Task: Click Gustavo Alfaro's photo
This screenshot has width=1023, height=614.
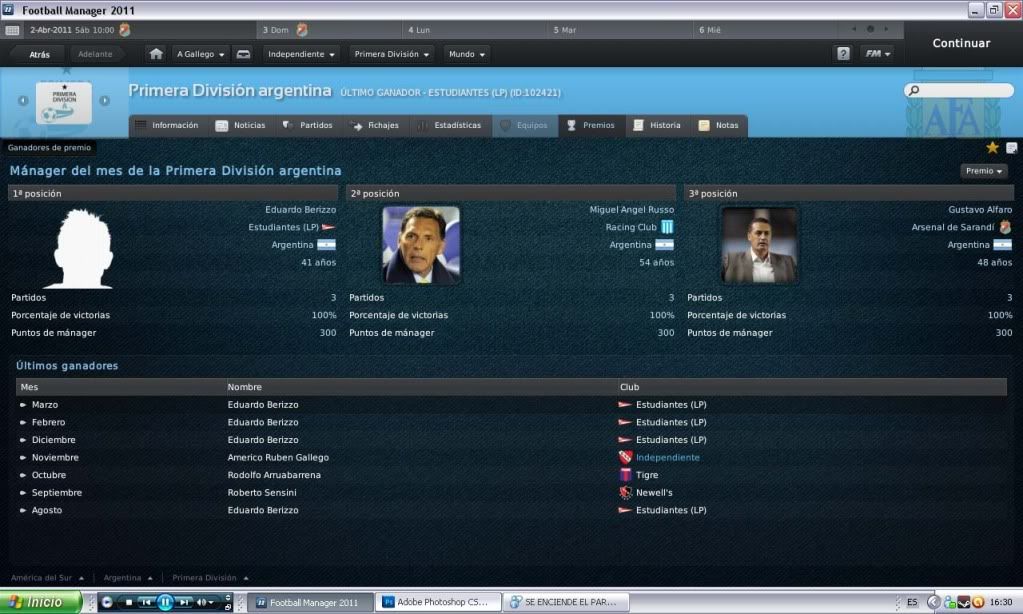Action: [x=759, y=245]
